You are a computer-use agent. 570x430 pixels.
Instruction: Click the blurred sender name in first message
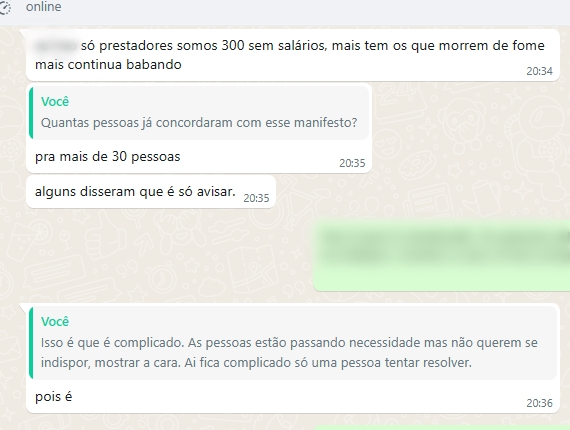point(56,46)
